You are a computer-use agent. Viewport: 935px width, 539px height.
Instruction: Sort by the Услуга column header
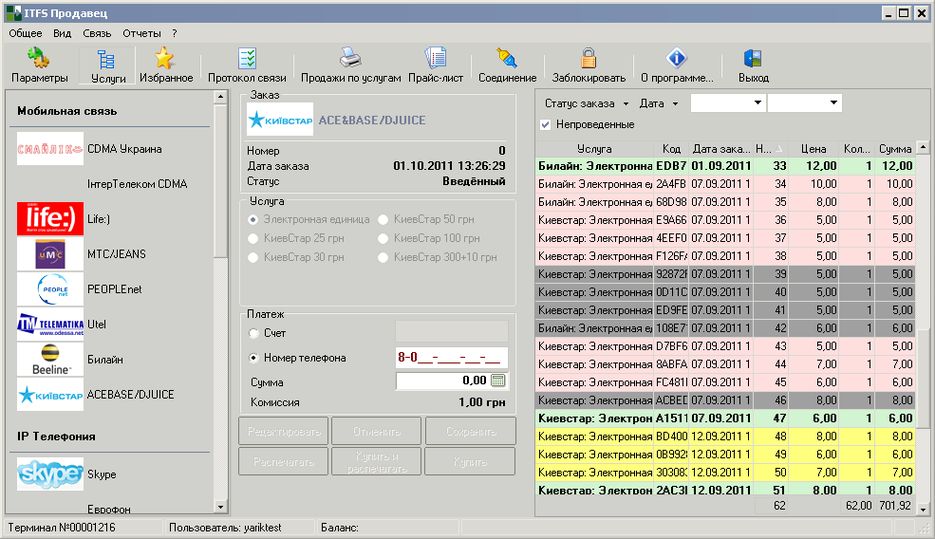[595, 148]
